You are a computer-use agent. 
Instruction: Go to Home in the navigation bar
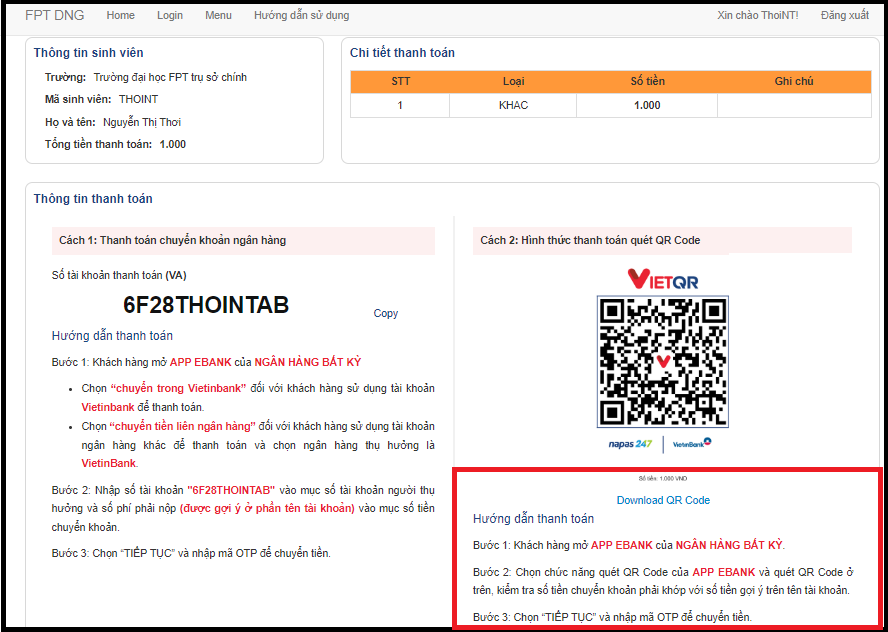[x=121, y=15]
